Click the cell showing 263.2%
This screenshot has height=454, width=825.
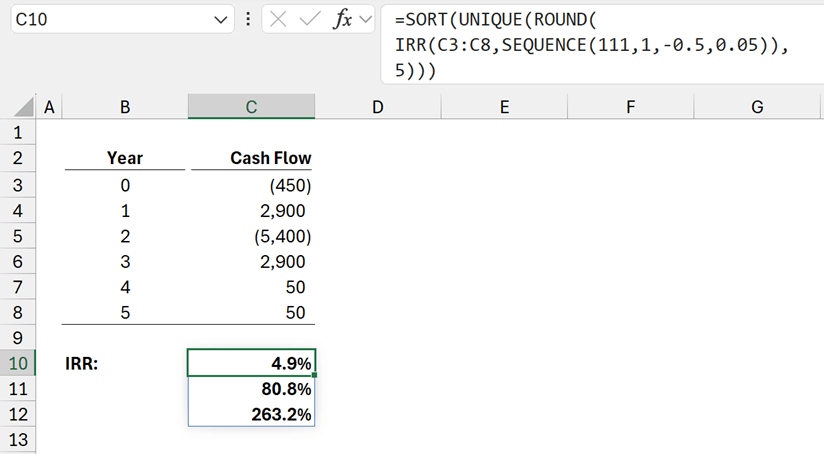251,414
